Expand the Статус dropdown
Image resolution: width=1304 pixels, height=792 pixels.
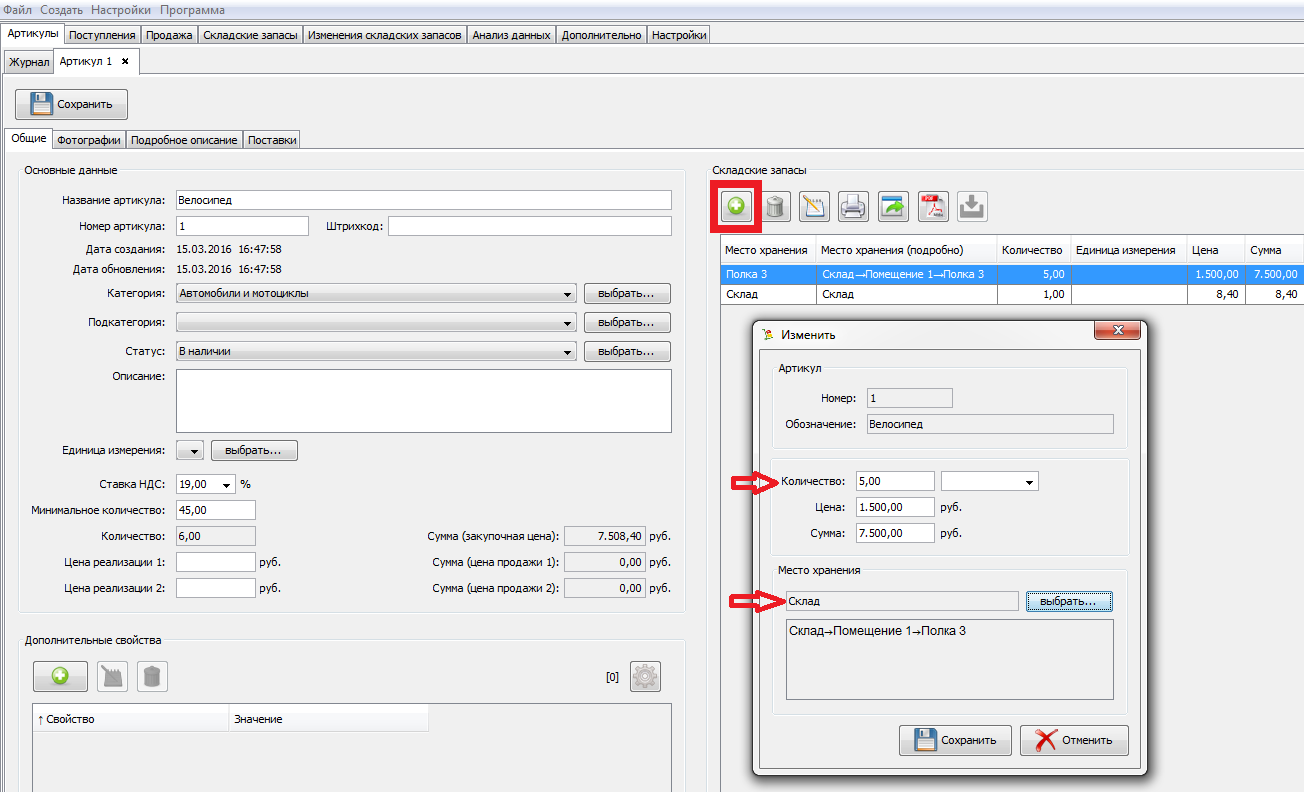click(x=569, y=352)
